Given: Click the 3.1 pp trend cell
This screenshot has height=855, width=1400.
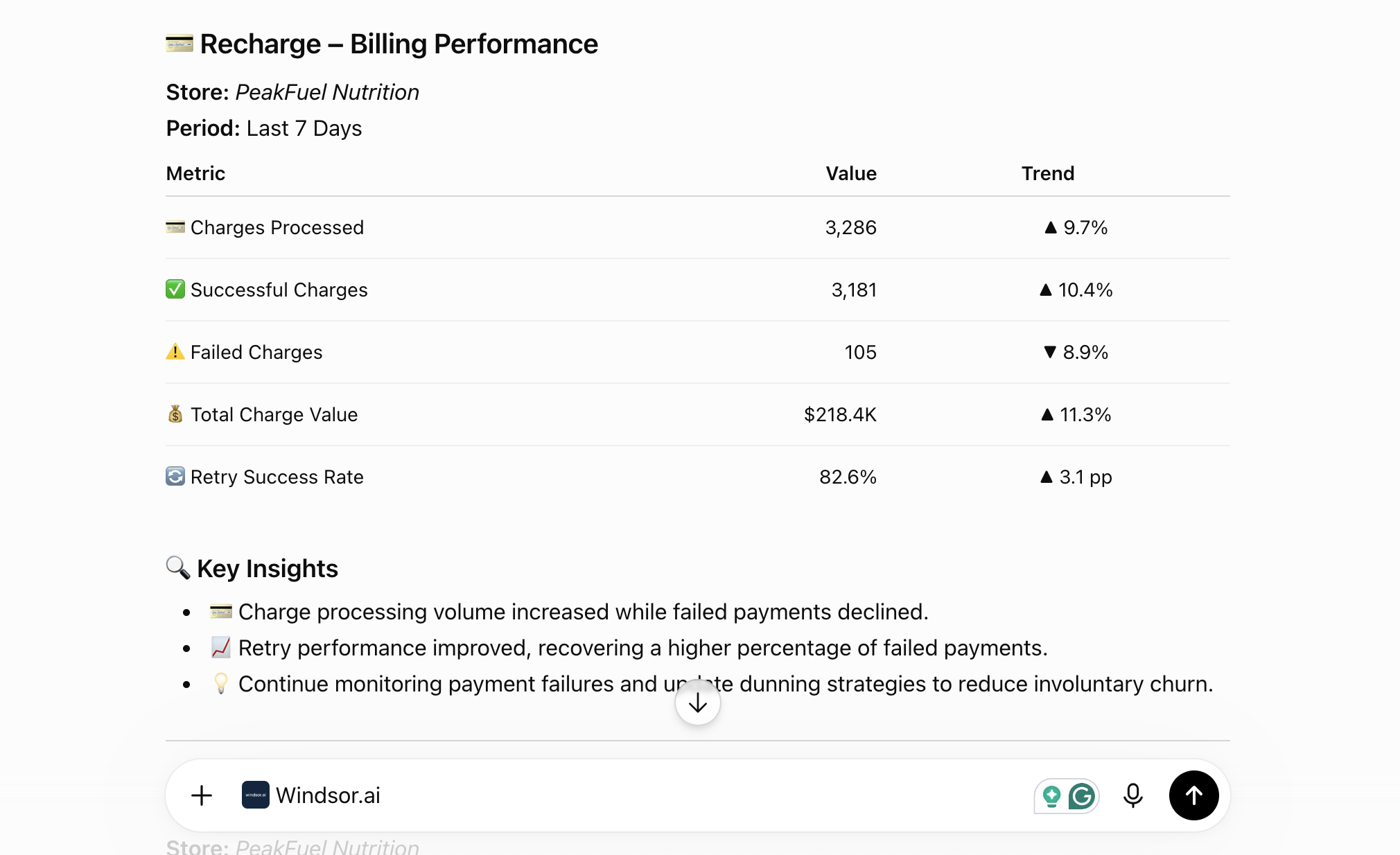Looking at the screenshot, I should [x=1076, y=477].
